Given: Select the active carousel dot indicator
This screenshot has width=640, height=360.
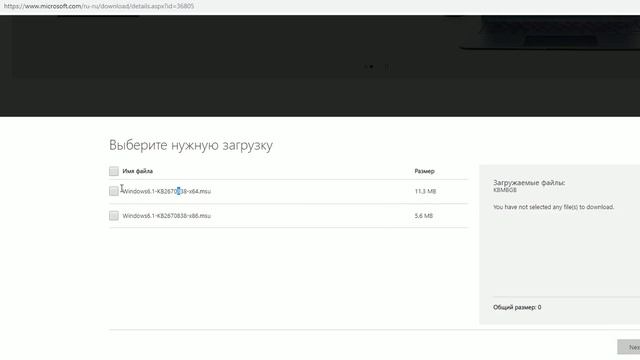Looking at the screenshot, I should [x=371, y=67].
